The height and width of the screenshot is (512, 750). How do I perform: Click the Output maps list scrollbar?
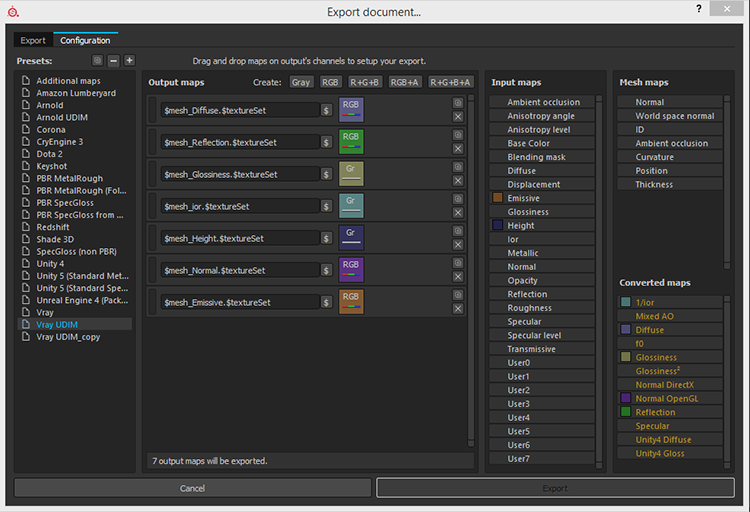pyautogui.click(x=471, y=270)
